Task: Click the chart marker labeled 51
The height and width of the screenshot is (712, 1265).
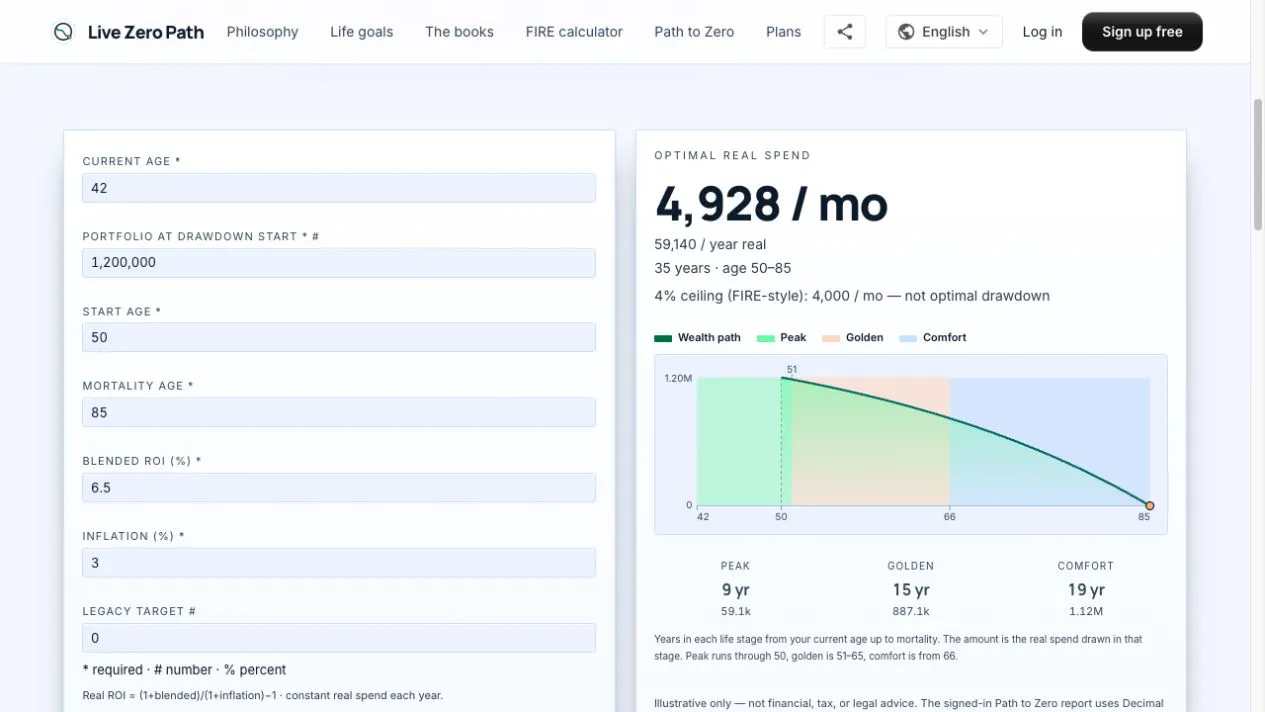Action: pyautogui.click(x=792, y=370)
